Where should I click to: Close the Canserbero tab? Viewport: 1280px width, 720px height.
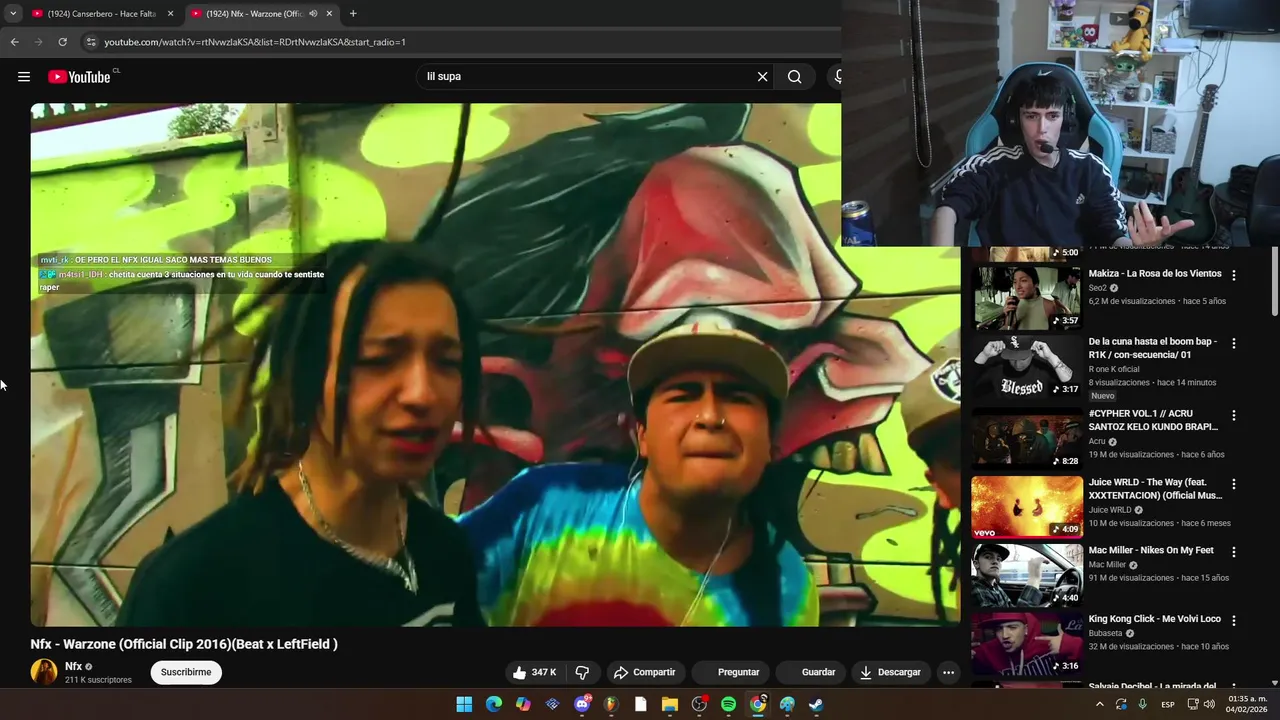pos(170,14)
